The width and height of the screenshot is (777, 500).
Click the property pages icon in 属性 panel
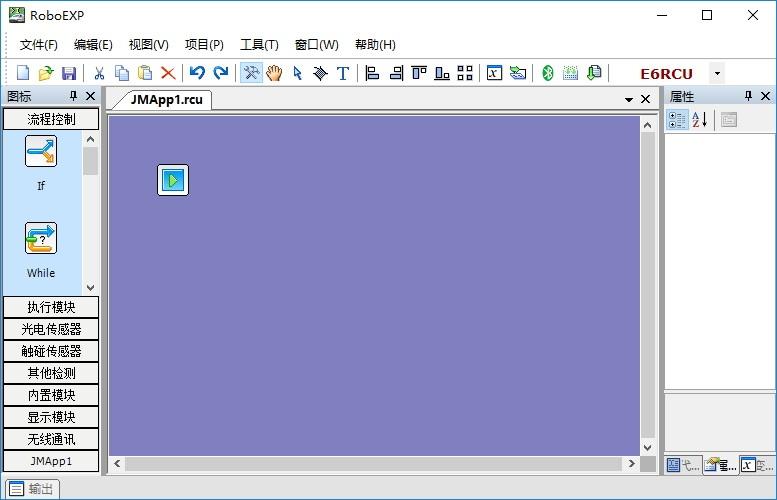coord(729,119)
